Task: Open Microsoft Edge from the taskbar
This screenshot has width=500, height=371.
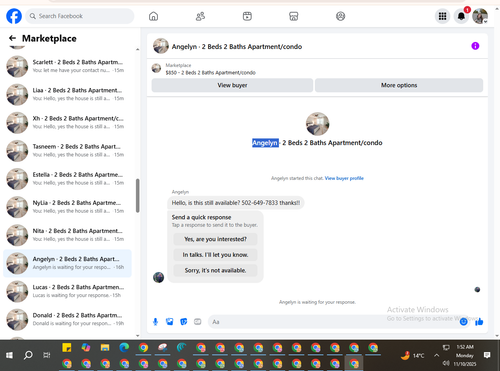Action: coord(124,348)
